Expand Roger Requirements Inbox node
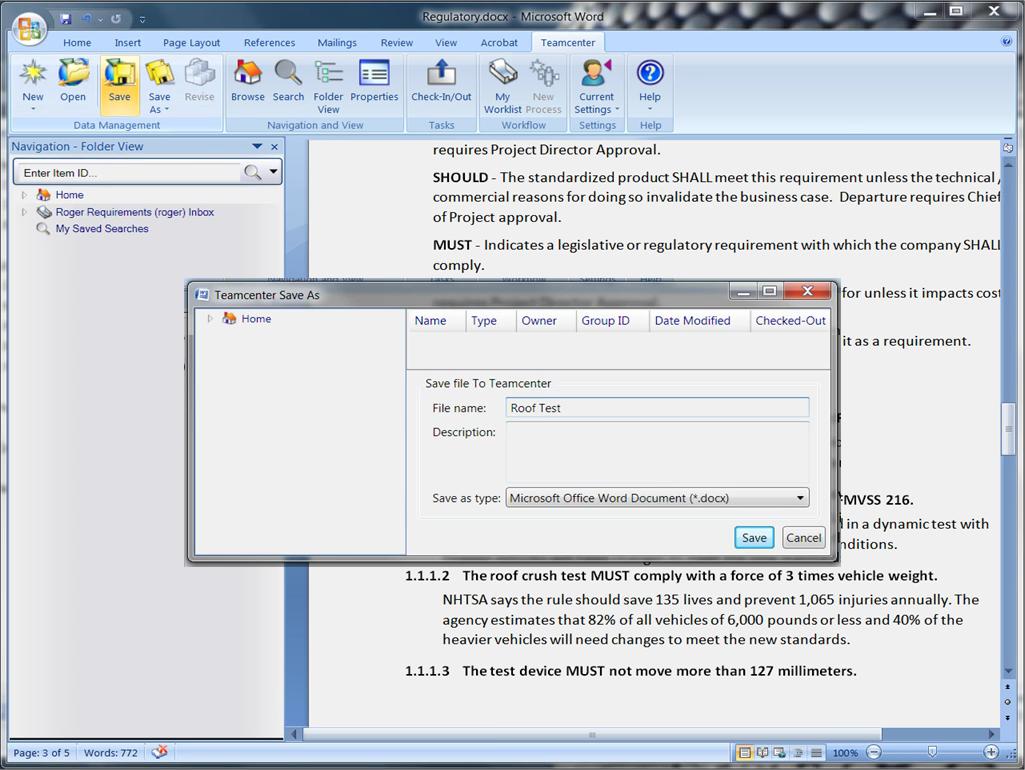Image resolution: width=1025 pixels, height=770 pixels. pos(24,212)
